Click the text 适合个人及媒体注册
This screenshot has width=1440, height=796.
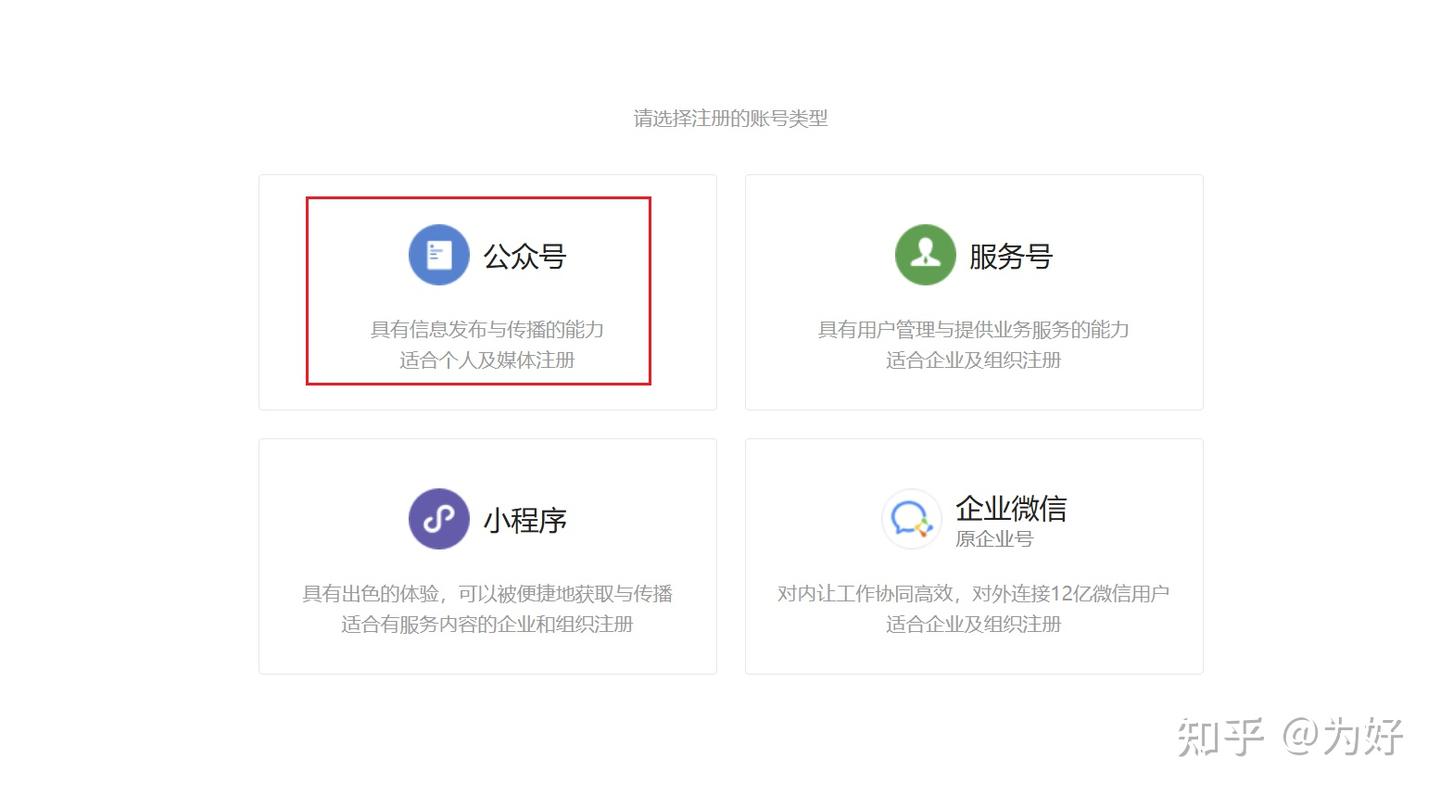pos(487,360)
